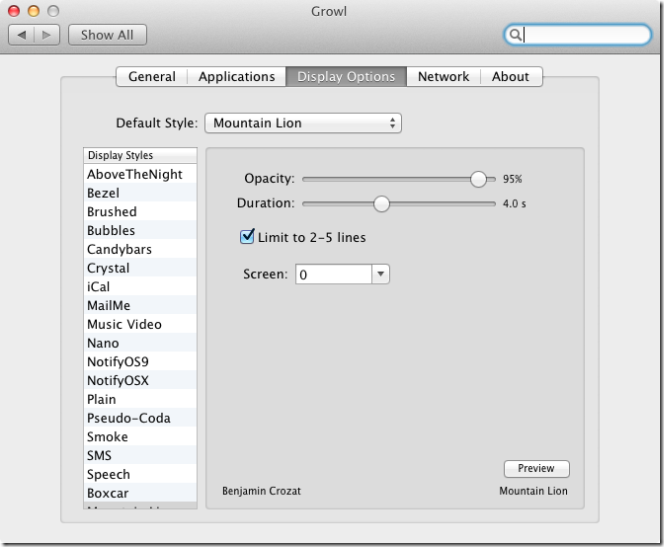
Task: Uncheck Limit to 2-5 lines
Action: (247, 237)
